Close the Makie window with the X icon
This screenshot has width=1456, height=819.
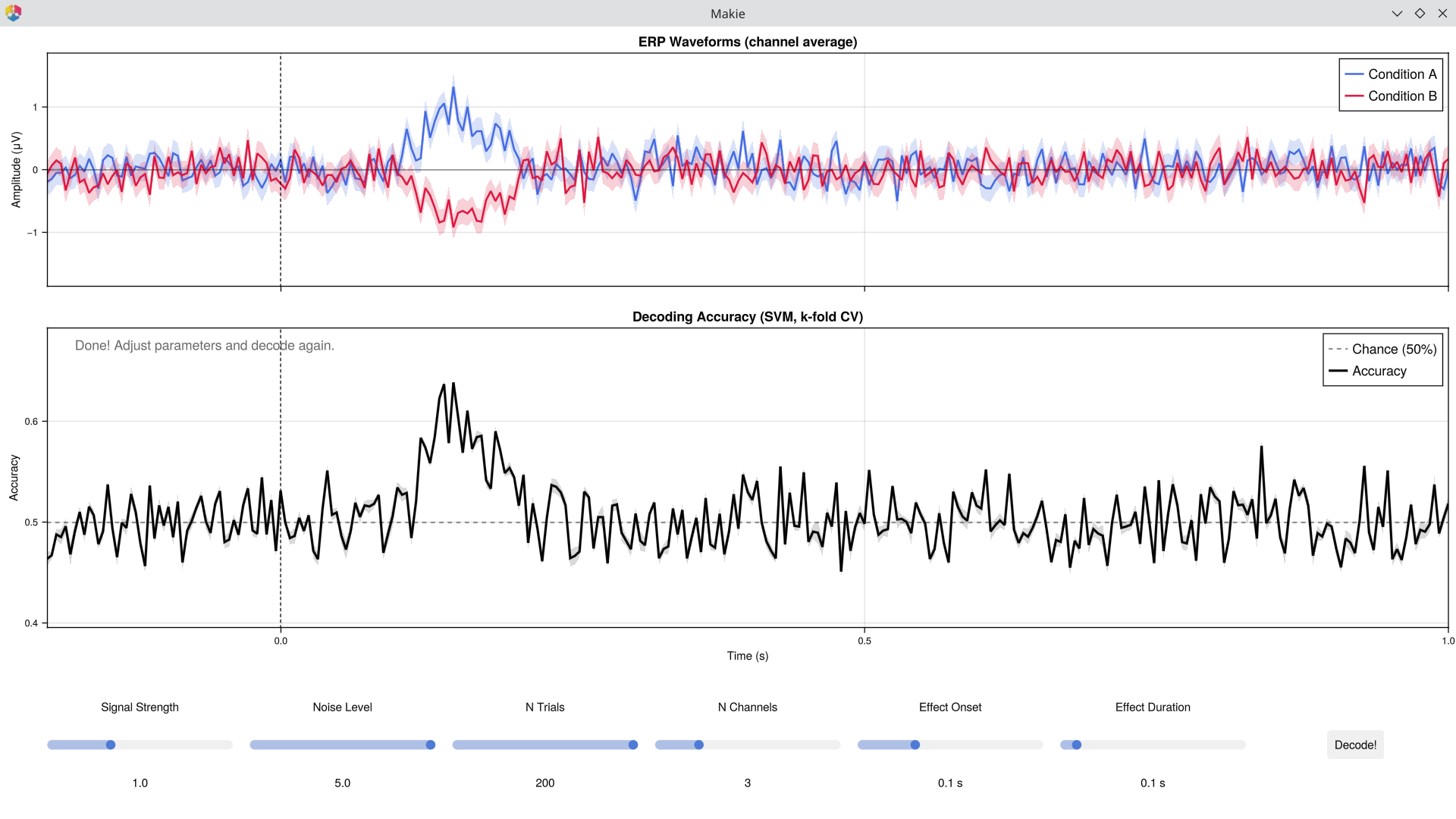[x=1442, y=13]
